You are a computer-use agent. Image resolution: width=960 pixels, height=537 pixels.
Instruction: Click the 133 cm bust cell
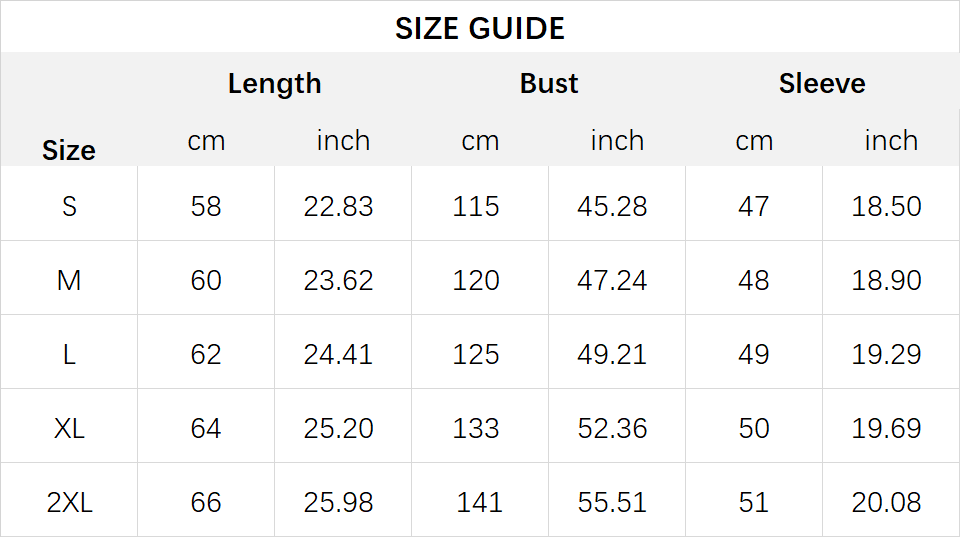(x=476, y=429)
